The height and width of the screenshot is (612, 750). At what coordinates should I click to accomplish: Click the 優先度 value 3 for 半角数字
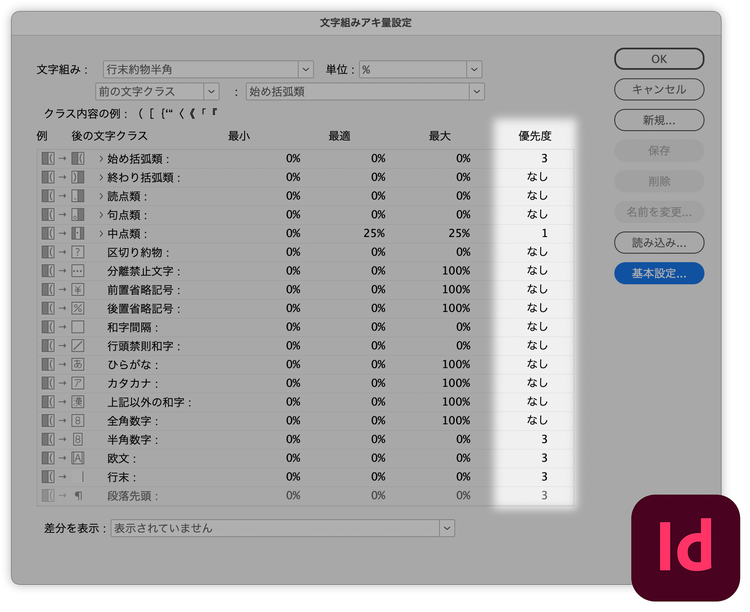[544, 439]
